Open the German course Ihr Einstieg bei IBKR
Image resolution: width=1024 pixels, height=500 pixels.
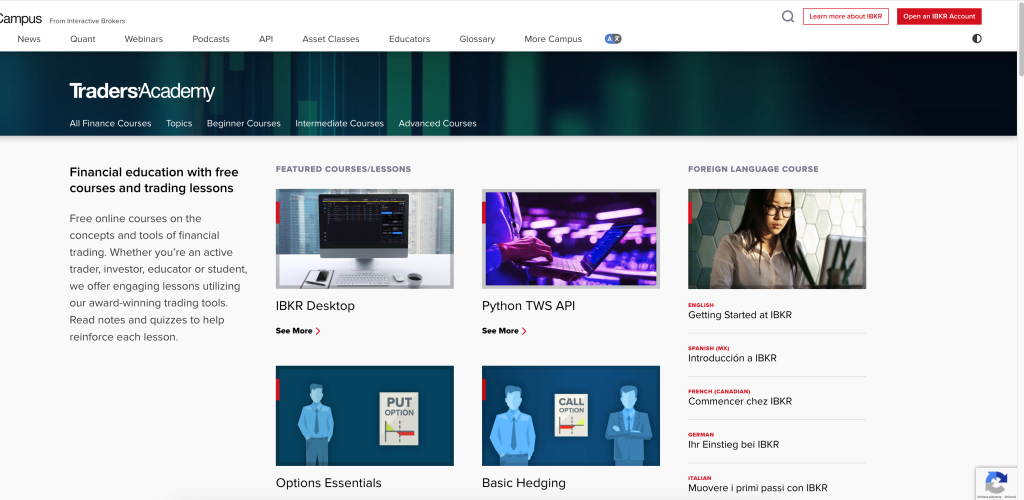[733, 444]
